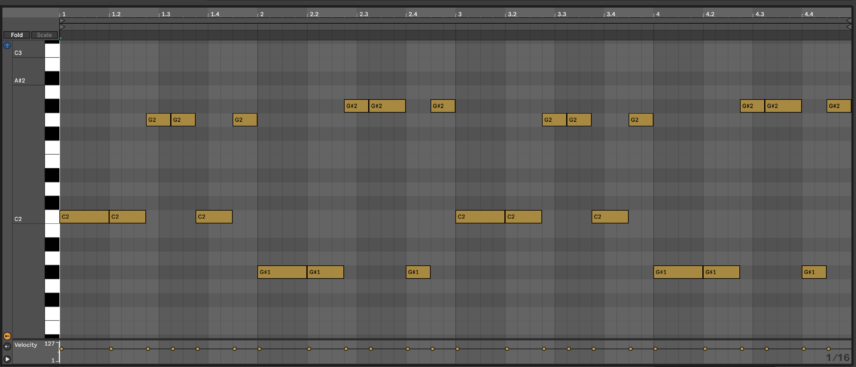Select the C2 note starting at beat 3.2

pyautogui.click(x=524, y=217)
